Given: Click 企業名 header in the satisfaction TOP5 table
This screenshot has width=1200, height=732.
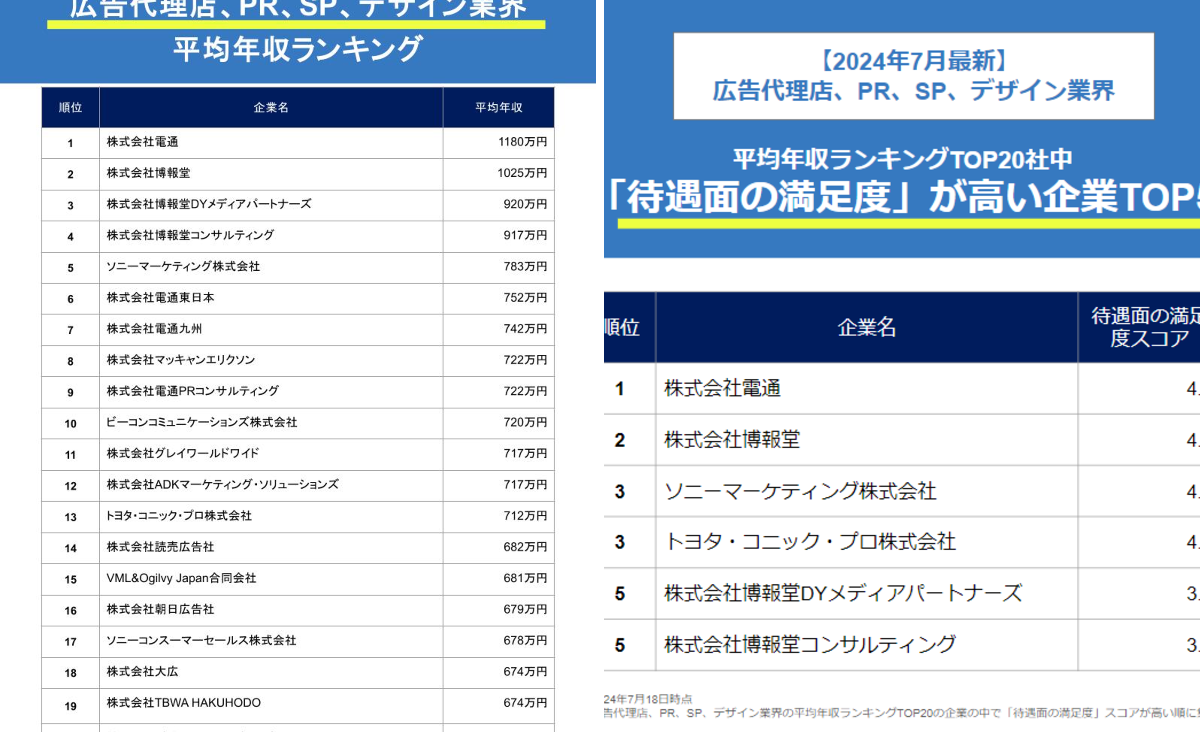Looking at the screenshot, I should click(x=867, y=328).
